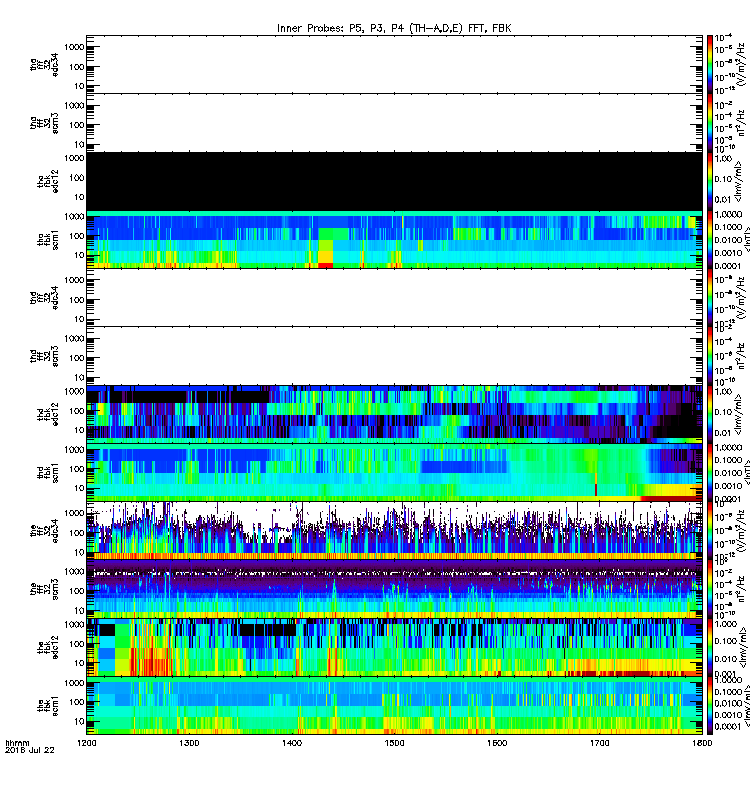Select the thd fbk edc12 spectrogram panel
Image resolution: width=750 pixels, height=800 pixels.
click(x=394, y=414)
